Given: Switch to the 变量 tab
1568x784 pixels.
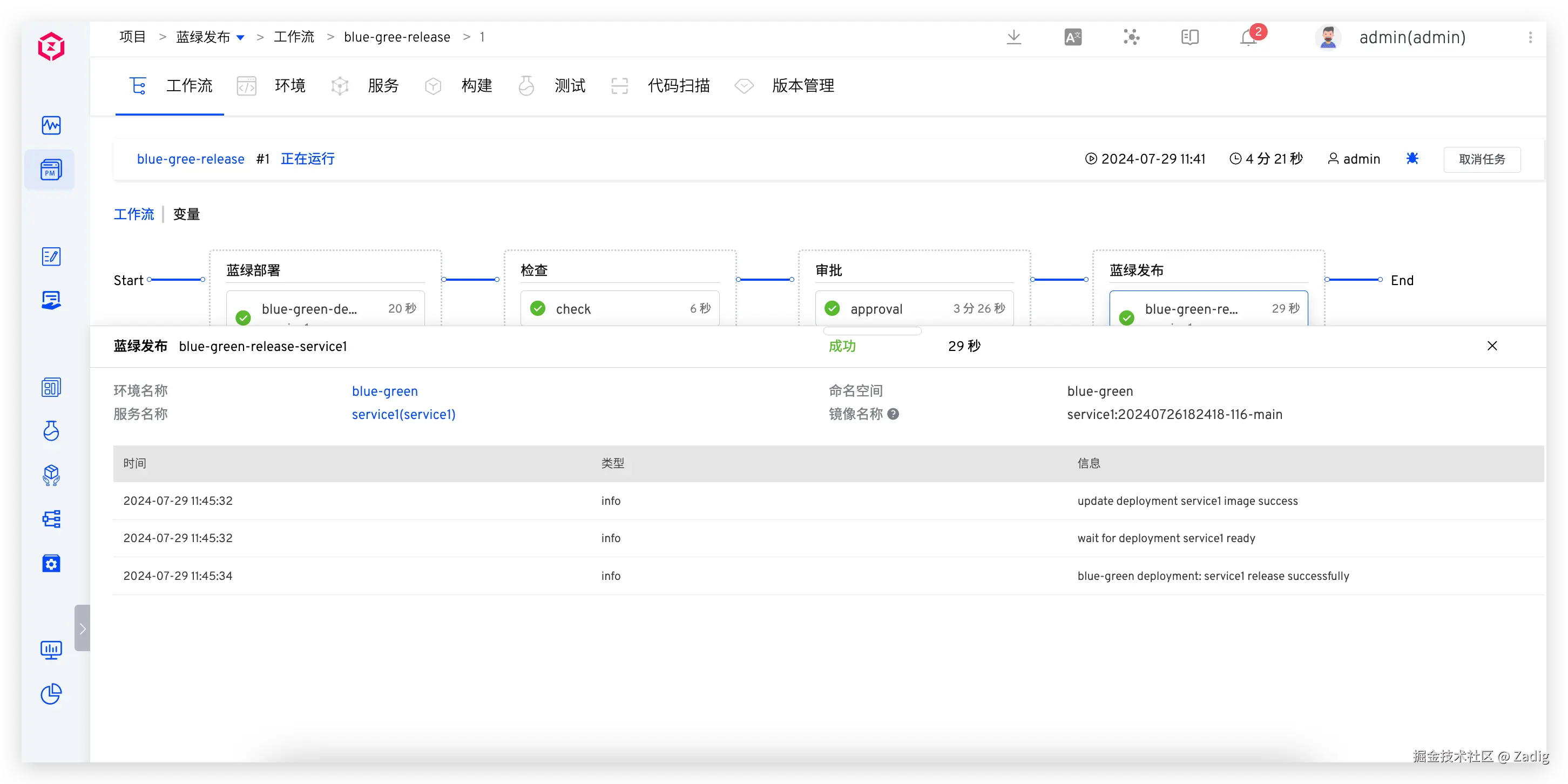Looking at the screenshot, I should click(186, 214).
